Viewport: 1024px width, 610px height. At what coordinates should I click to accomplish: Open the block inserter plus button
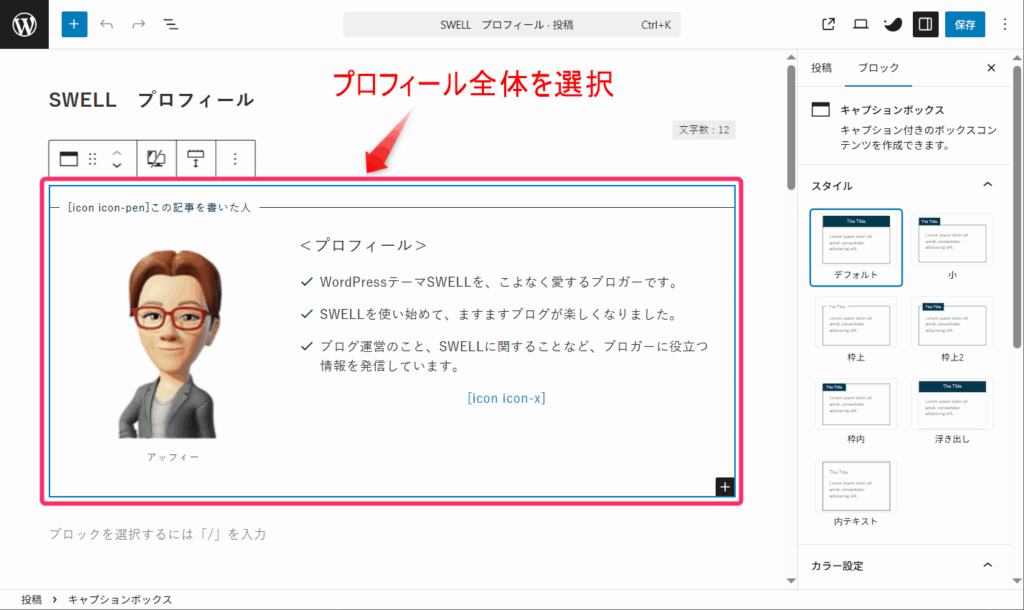point(74,24)
